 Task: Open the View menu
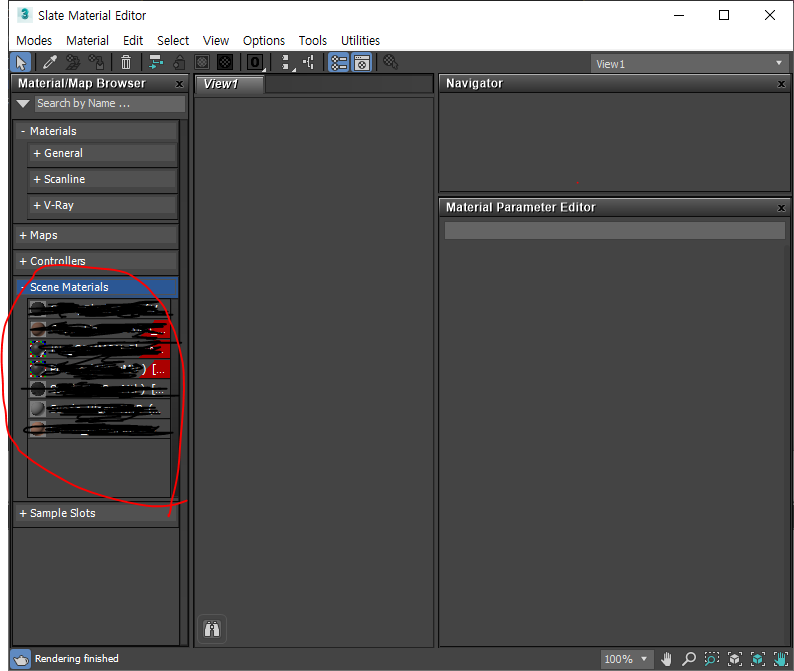tap(216, 41)
